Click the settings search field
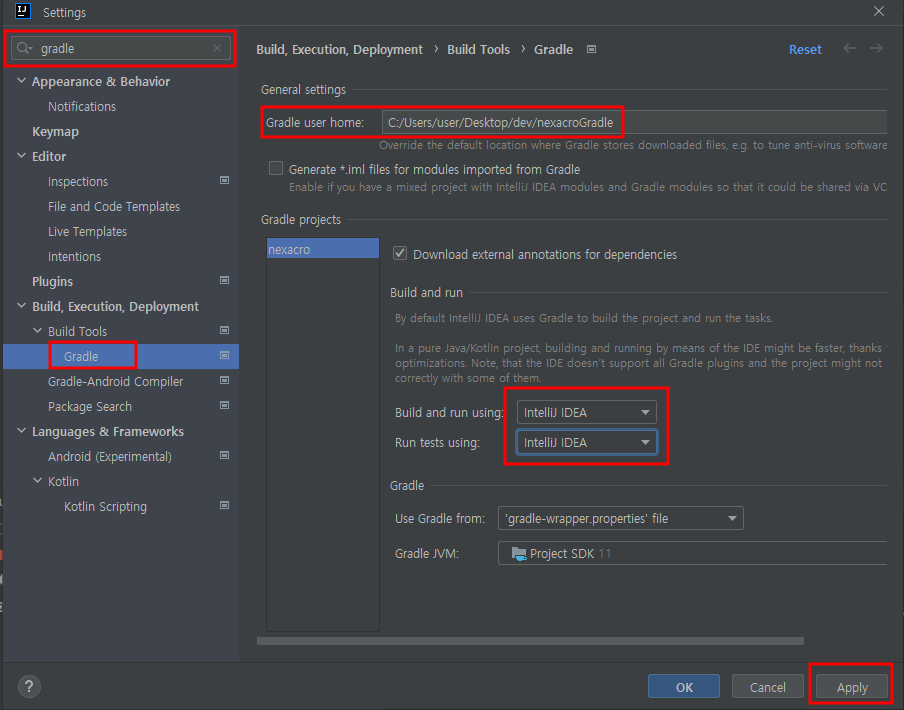The height and width of the screenshot is (710, 904). (121, 48)
